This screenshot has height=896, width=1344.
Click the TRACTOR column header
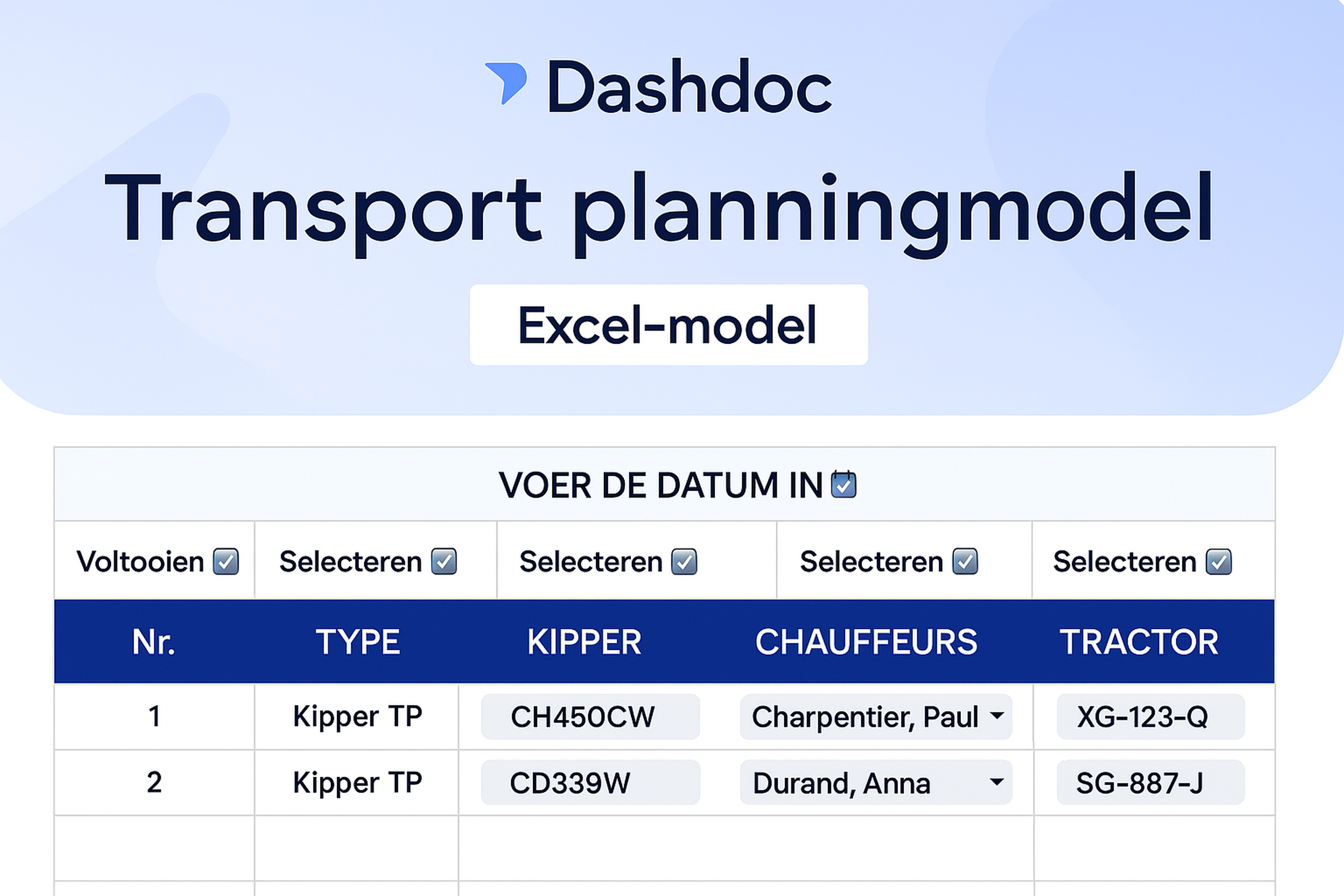click(x=1139, y=642)
